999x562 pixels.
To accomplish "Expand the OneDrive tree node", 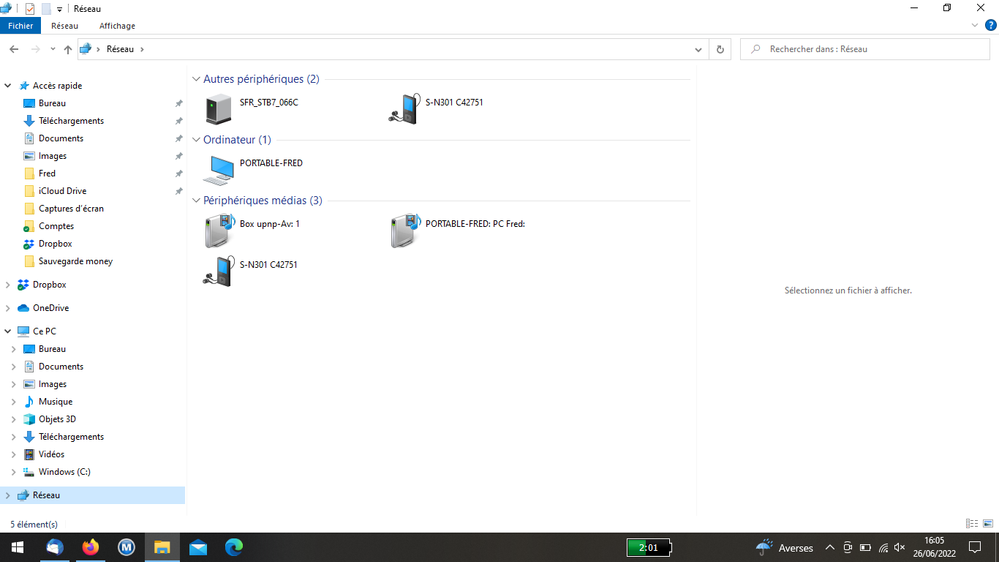I will click(x=8, y=308).
